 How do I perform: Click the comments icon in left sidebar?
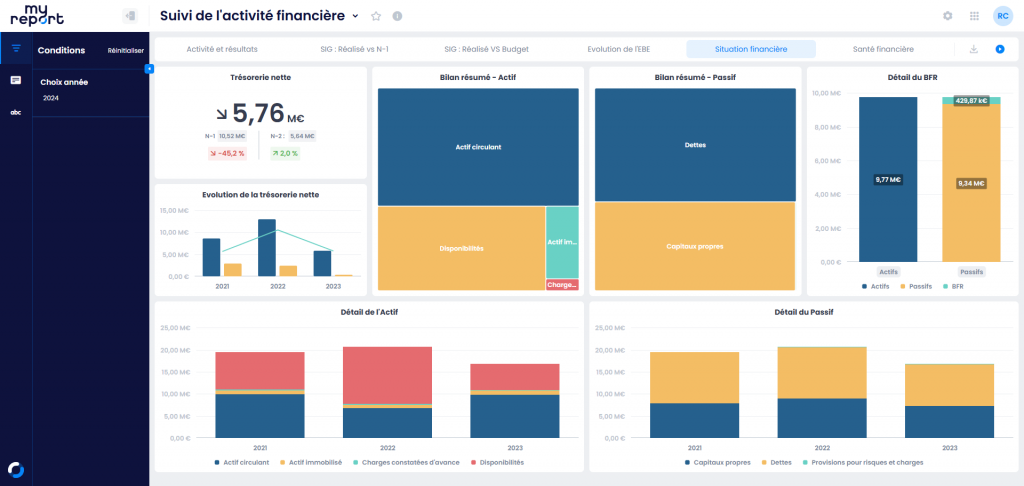tap(16, 80)
